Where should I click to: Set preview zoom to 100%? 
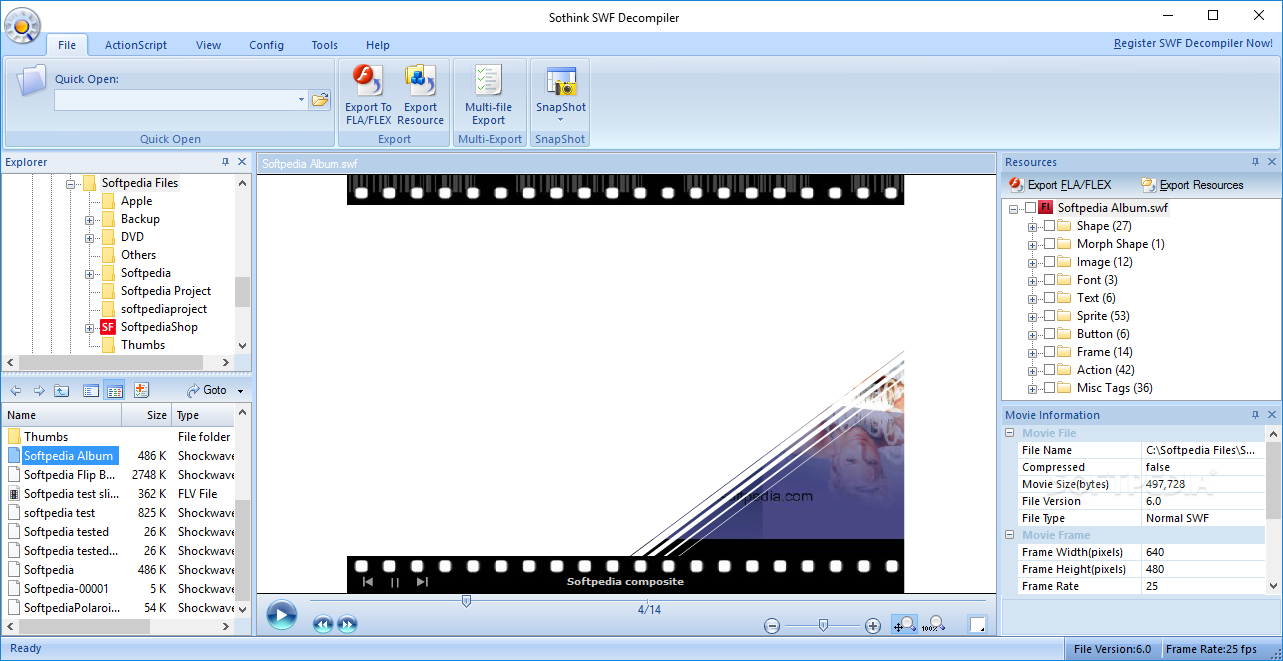coord(934,625)
